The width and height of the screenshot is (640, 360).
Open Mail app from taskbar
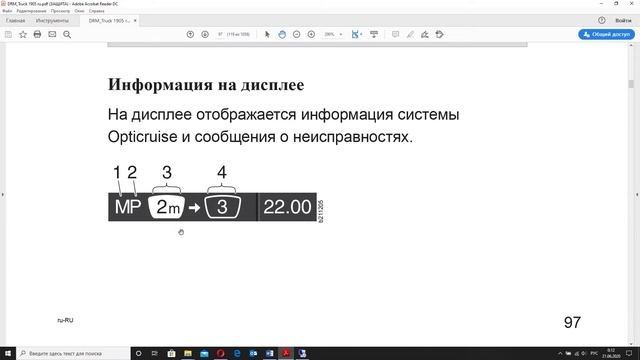[204, 353]
